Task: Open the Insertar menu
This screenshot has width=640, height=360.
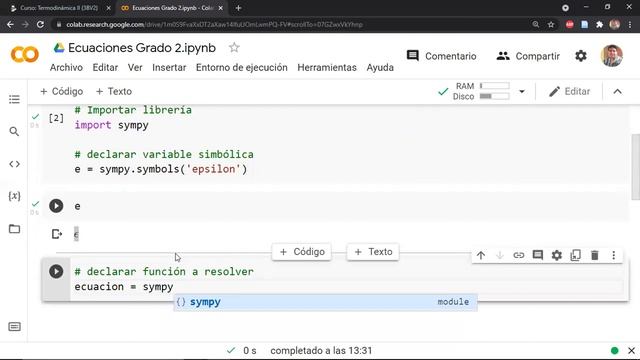Action: click(x=169, y=67)
